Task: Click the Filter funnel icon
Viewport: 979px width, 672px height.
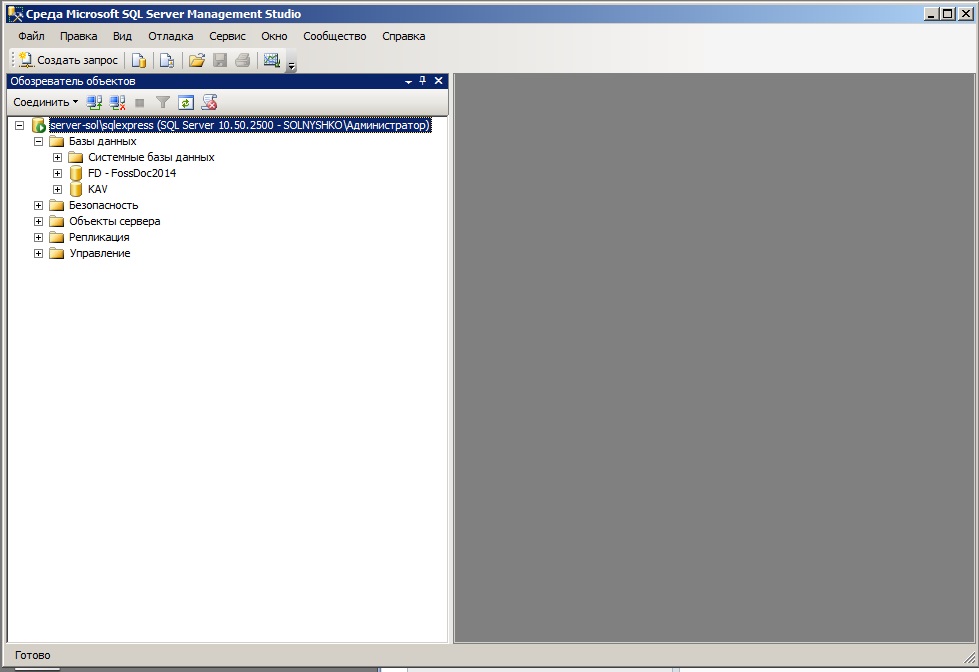Action: pyautogui.click(x=163, y=102)
